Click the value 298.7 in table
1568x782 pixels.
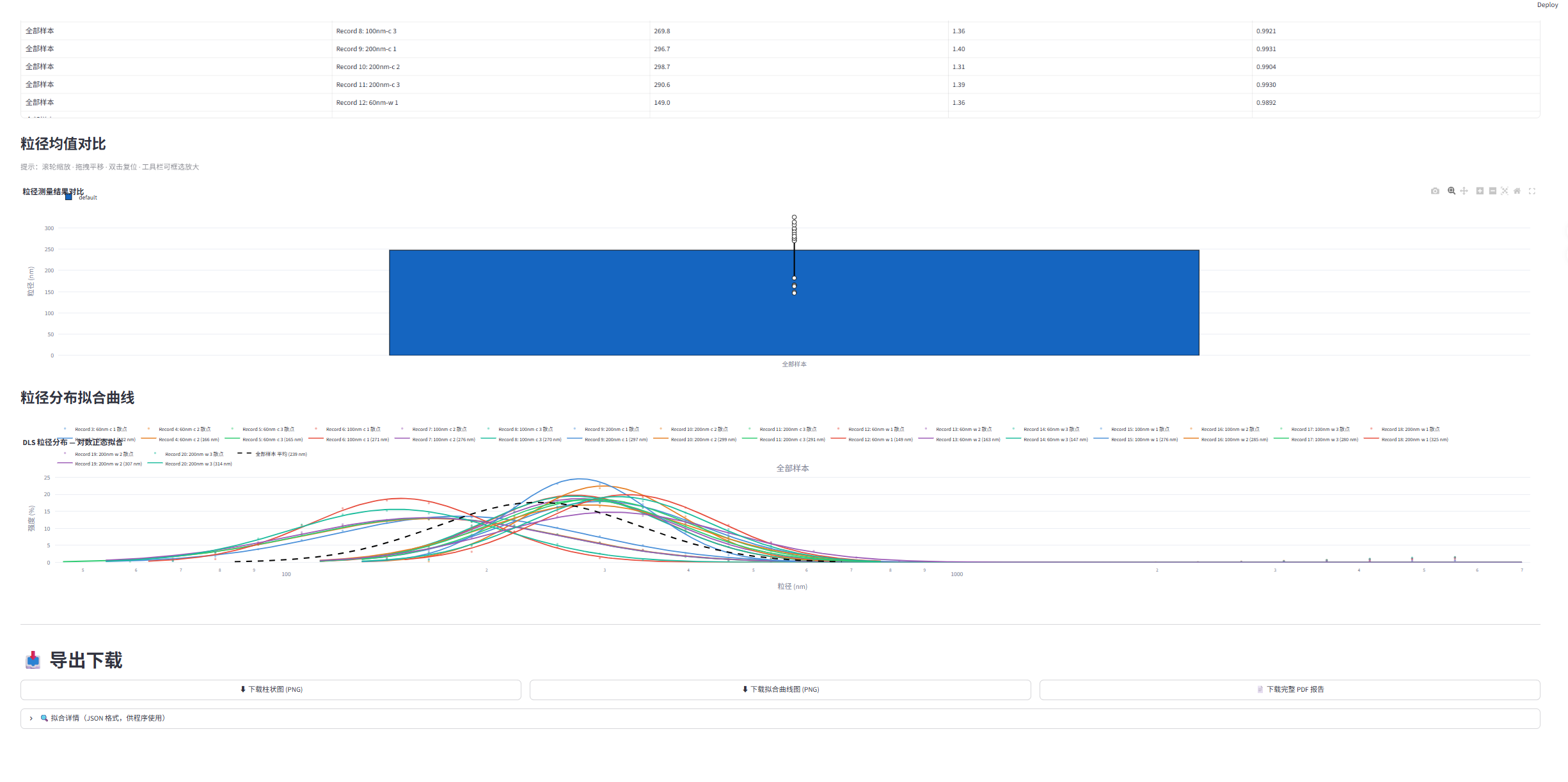[x=798, y=67]
